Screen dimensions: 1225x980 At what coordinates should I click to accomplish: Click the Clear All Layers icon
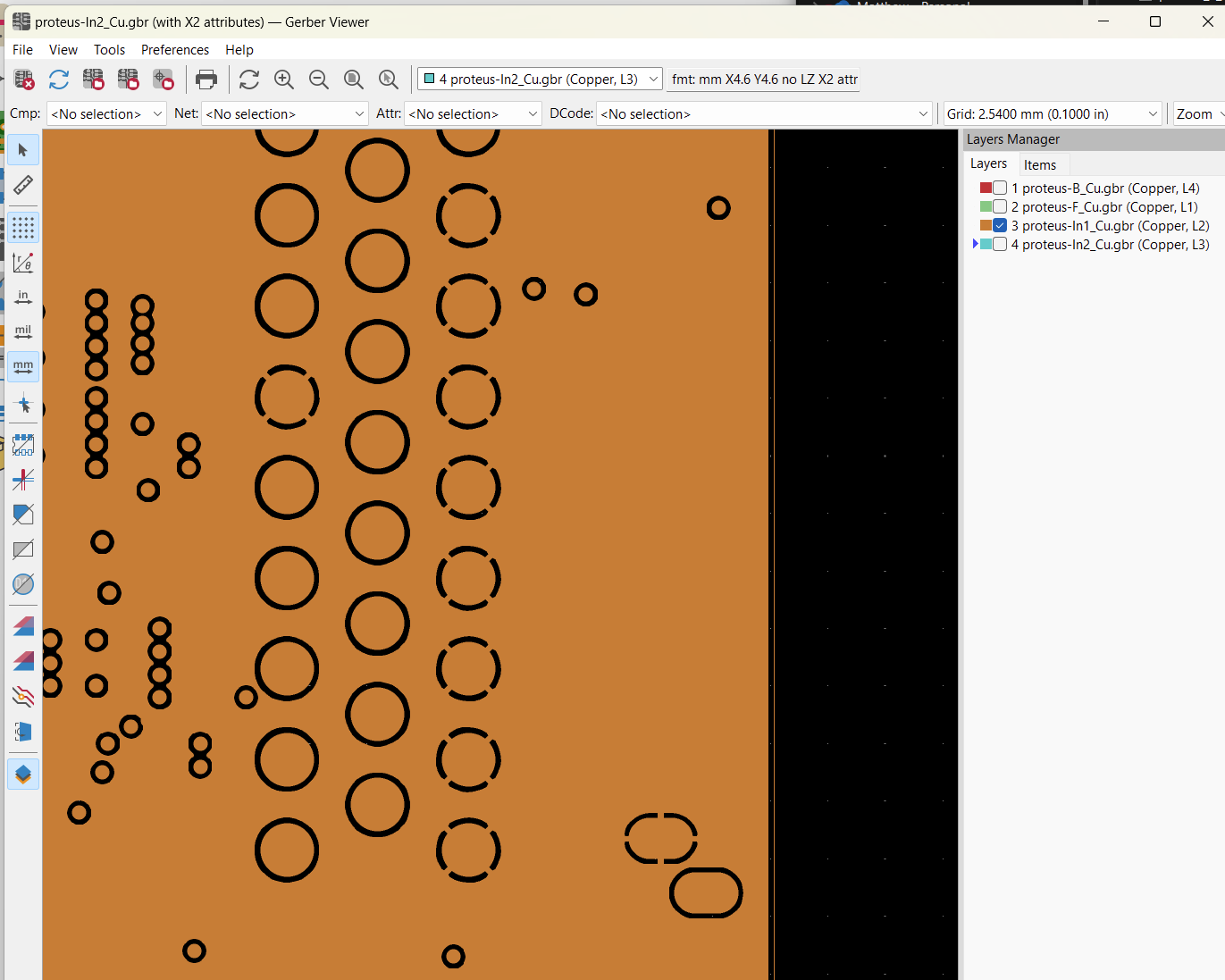pyautogui.click(x=24, y=80)
